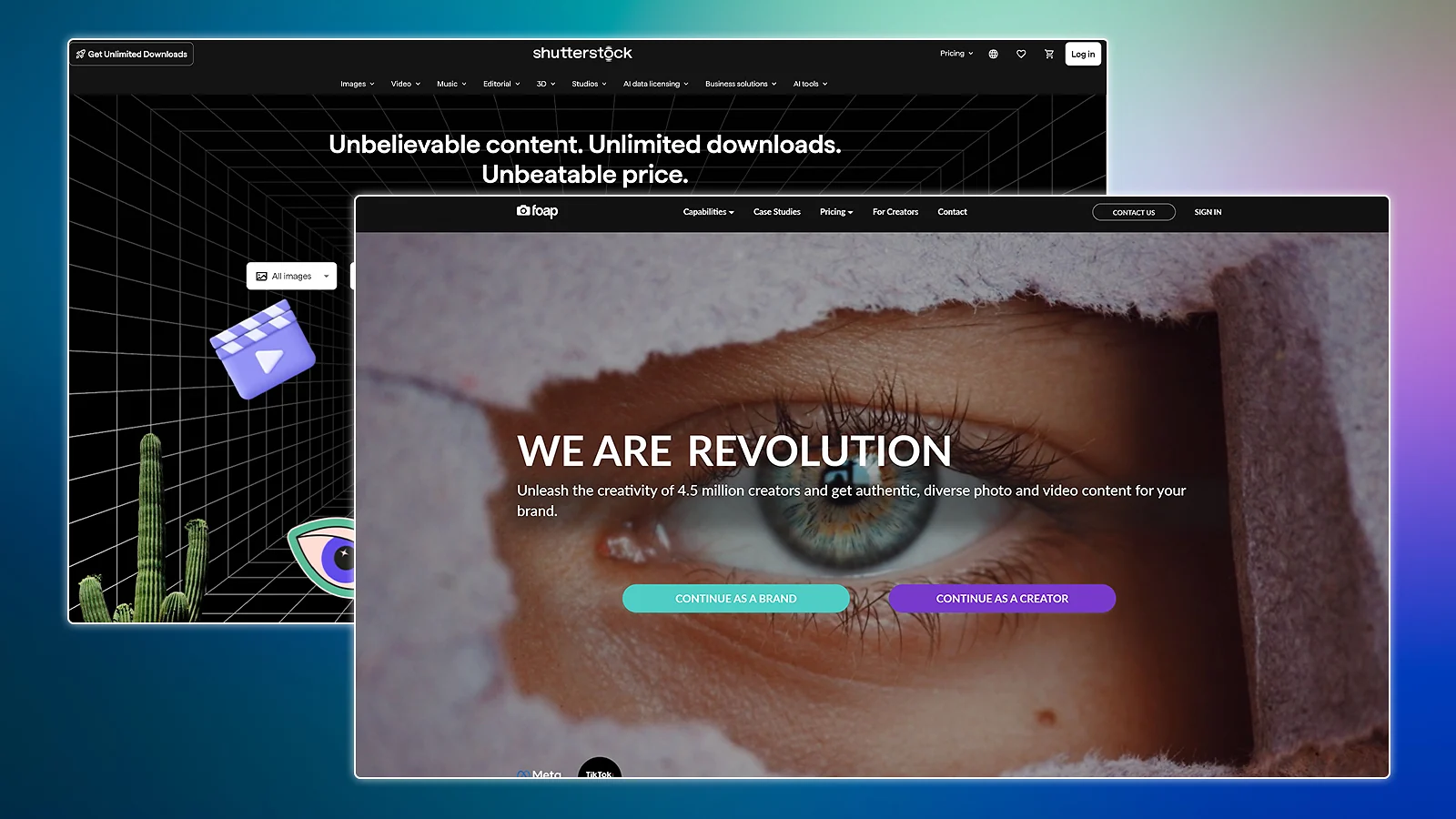
Task: Click the Foap camera logo
Action: [537, 211]
